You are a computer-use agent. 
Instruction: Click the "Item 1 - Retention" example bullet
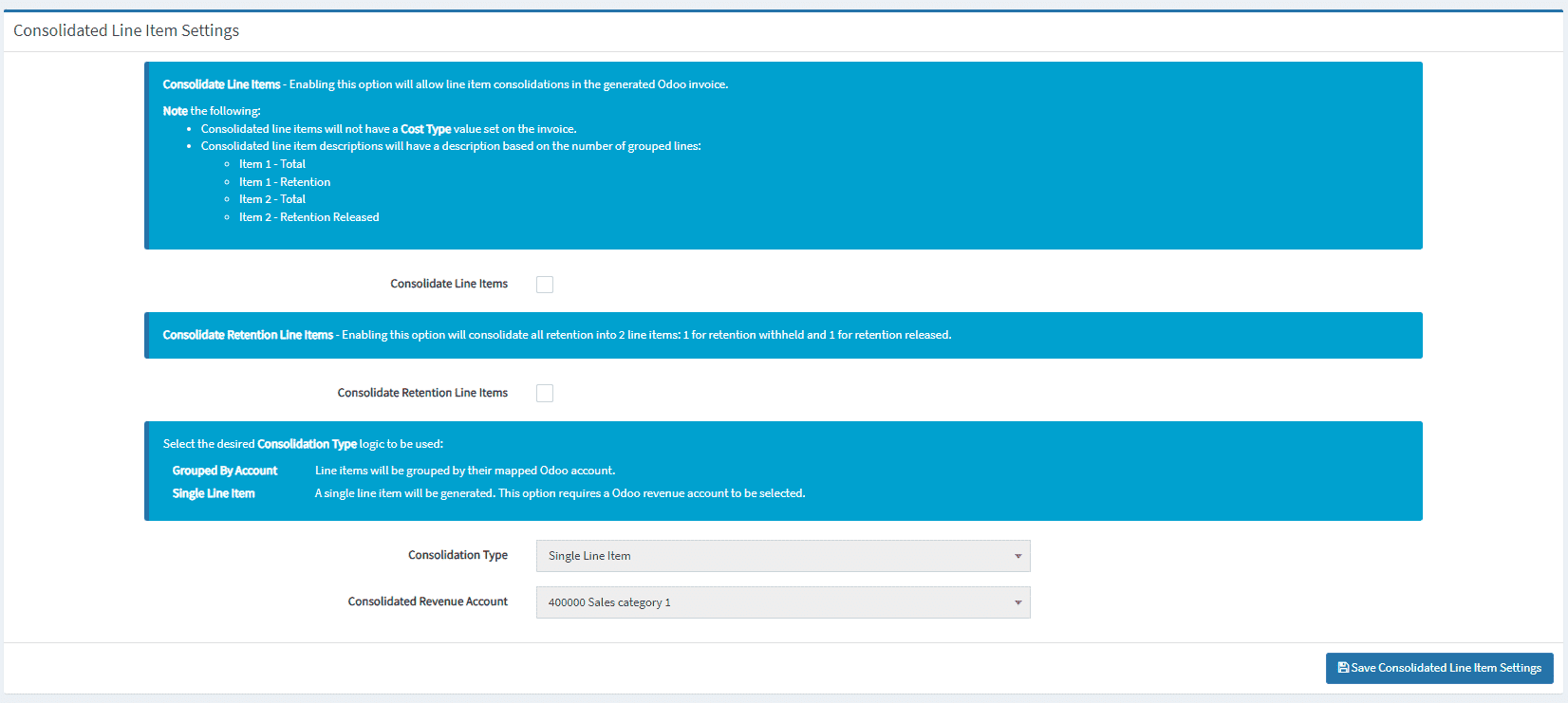(285, 182)
